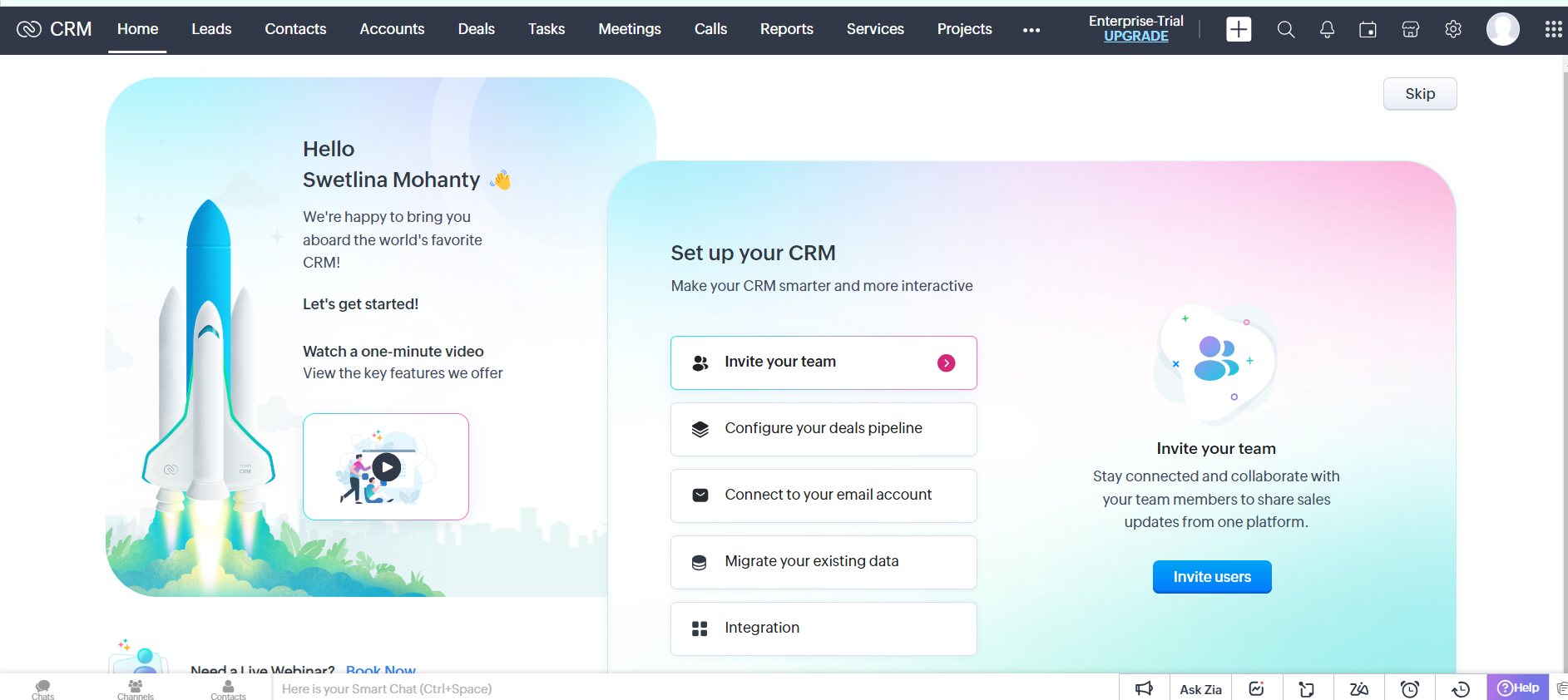Click the Smart Chat input field
Viewport: 1568px width, 700px height.
click(x=695, y=688)
